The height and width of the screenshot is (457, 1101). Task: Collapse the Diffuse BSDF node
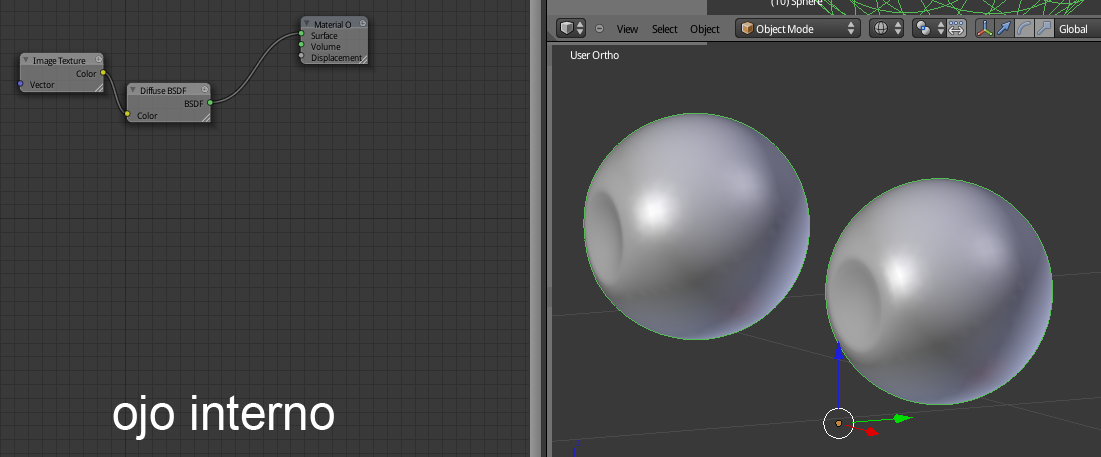point(133,90)
